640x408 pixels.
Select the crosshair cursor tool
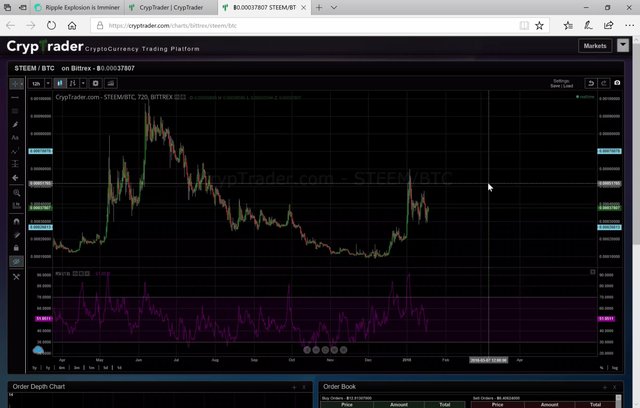16,84
